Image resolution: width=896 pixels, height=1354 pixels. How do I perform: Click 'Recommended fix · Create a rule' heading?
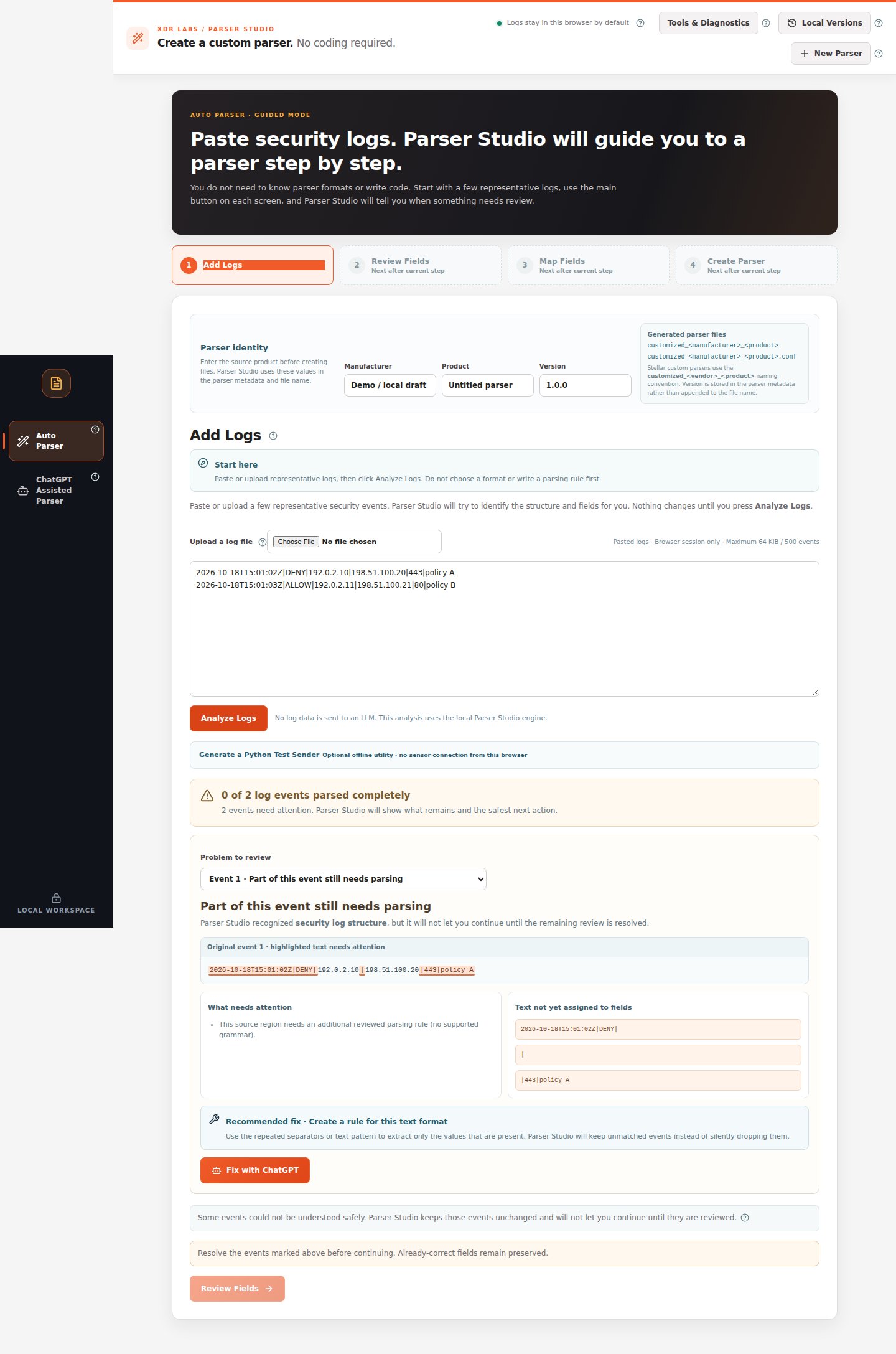coord(337,1122)
